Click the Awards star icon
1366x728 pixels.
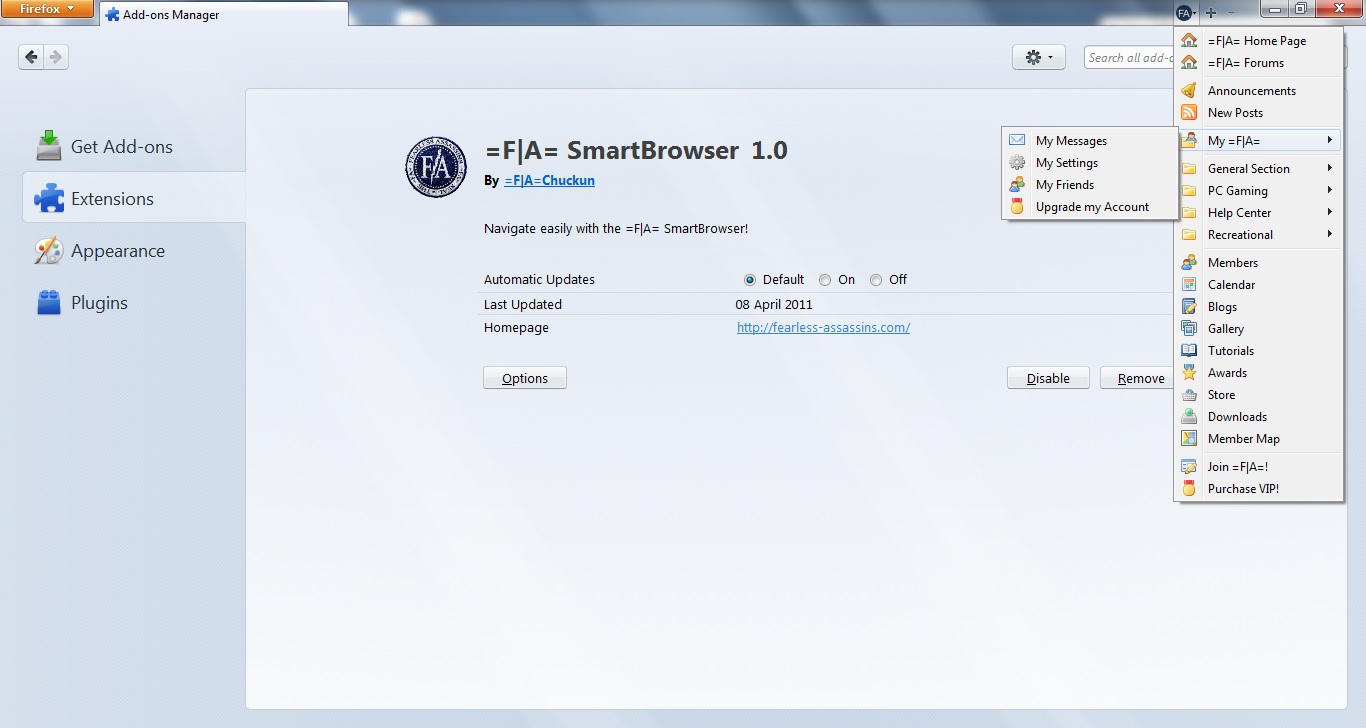(1189, 373)
